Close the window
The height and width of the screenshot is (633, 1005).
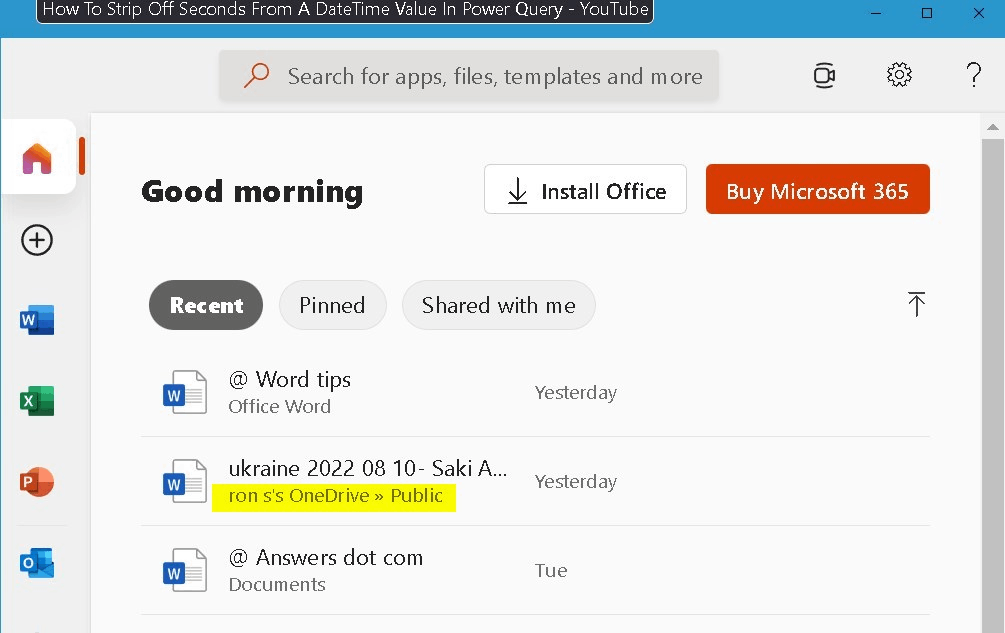coord(979,13)
